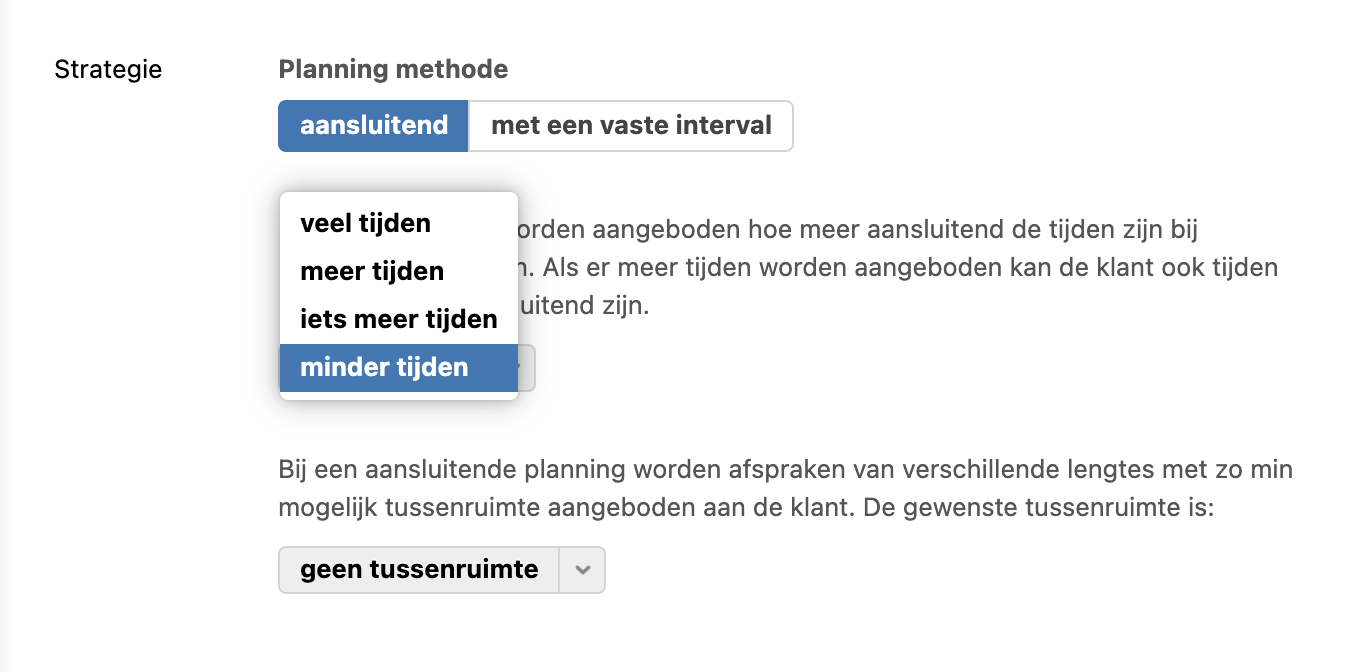
Task: Select the 'aansluitend' planning method
Action: coord(373,126)
